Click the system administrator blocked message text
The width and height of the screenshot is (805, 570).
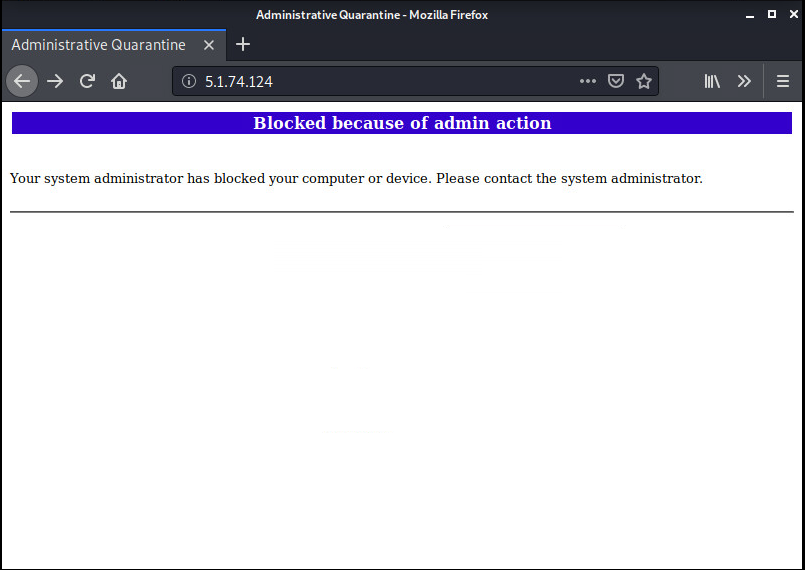point(356,179)
